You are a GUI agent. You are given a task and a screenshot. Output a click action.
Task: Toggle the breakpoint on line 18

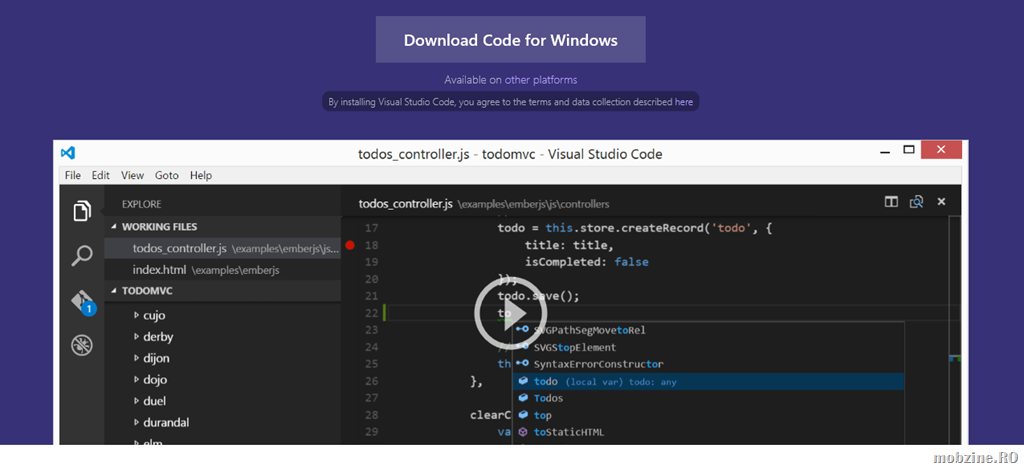point(349,245)
